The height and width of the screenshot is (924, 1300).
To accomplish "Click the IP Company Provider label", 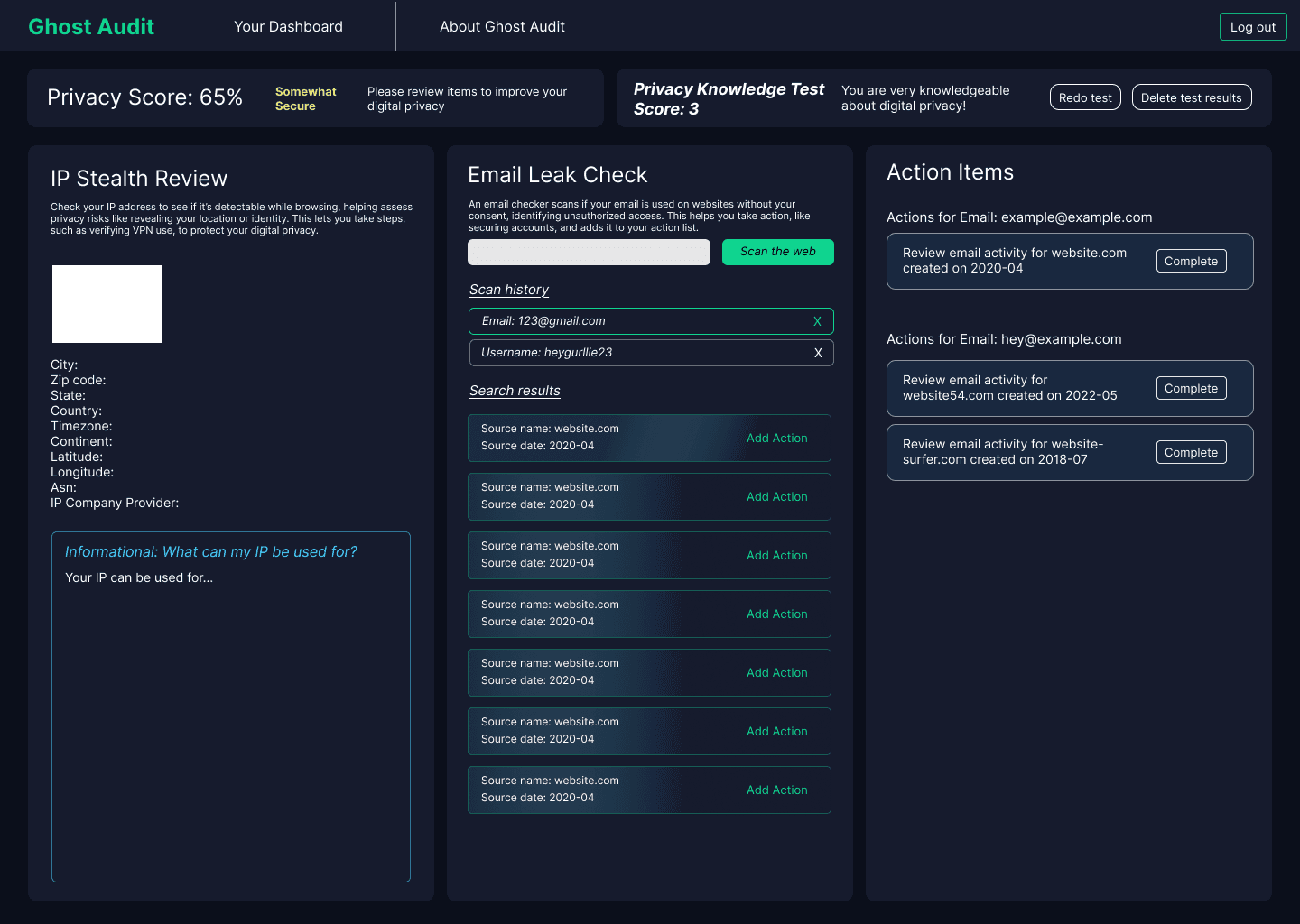I will click(x=115, y=503).
